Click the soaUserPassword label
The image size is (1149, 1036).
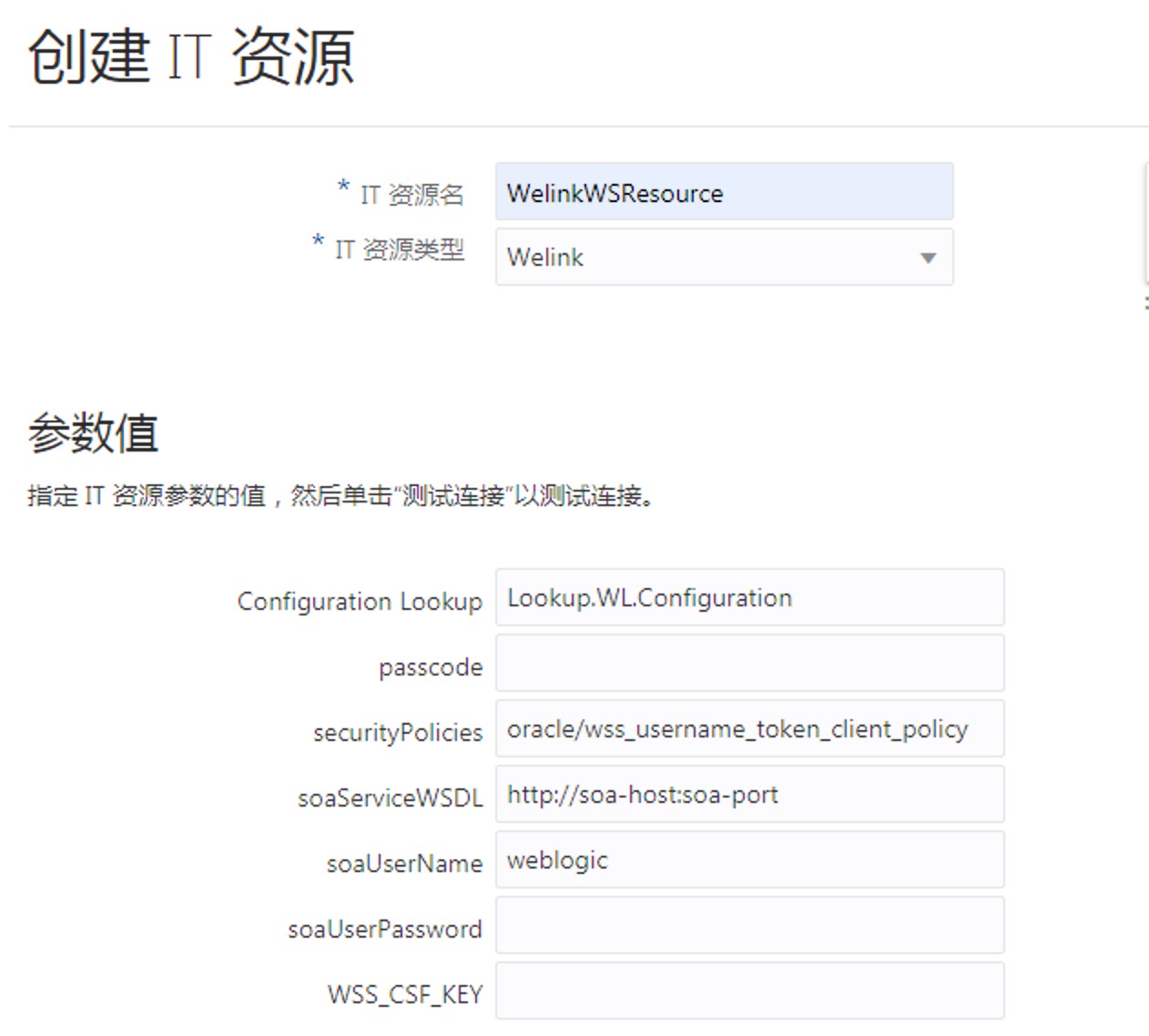coord(385,929)
